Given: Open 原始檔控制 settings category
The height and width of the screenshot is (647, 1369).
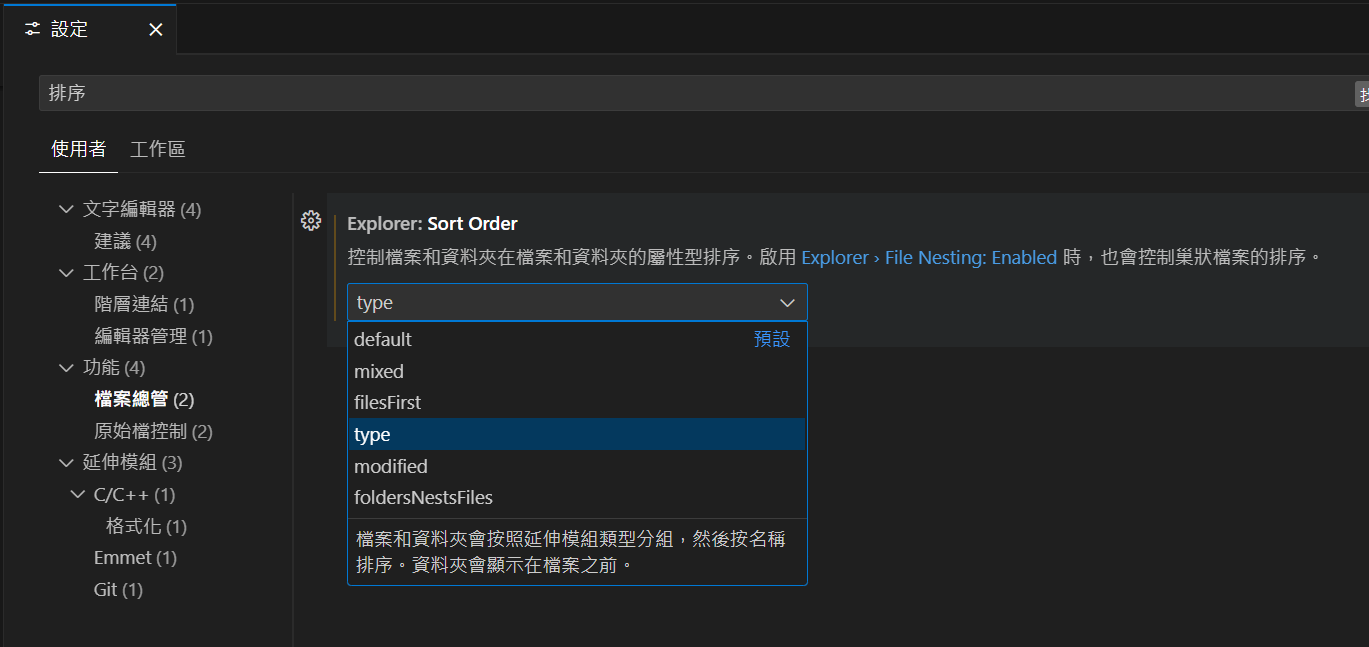Looking at the screenshot, I should pos(153,431).
